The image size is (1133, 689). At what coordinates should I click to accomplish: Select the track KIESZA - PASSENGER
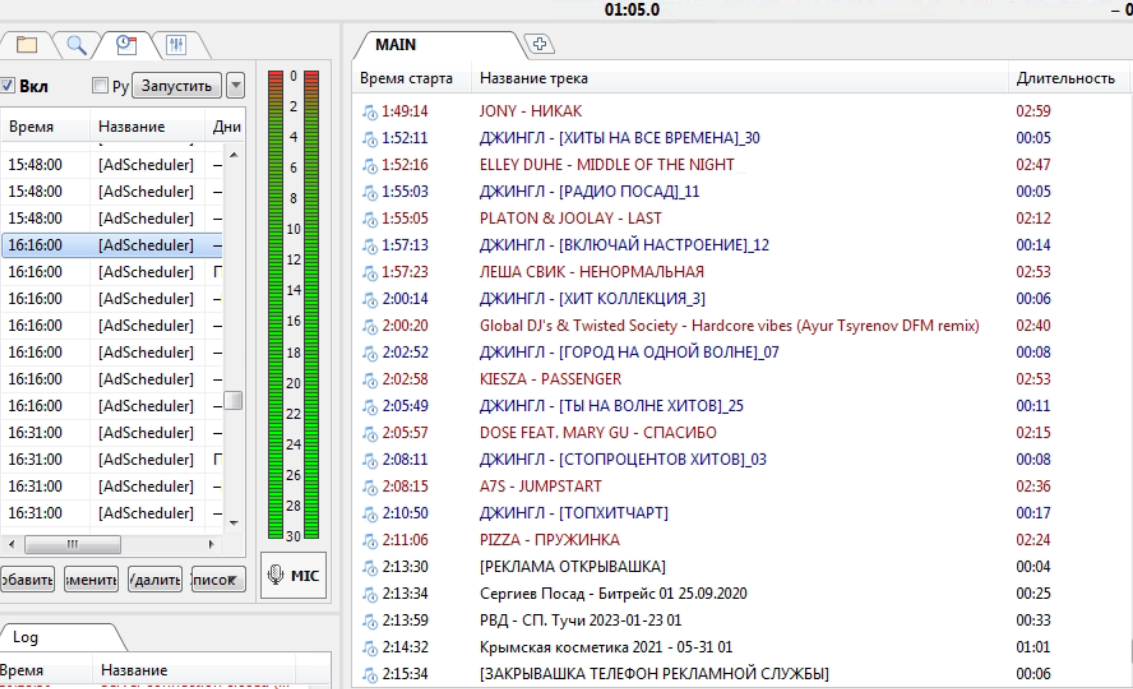point(550,379)
